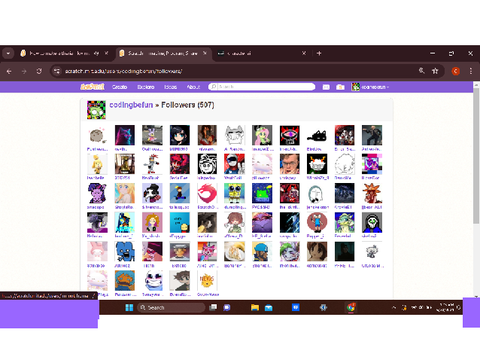Viewport: 480px width, 360px height.
Task: Open the blonde anime girl follower avatar
Action: point(124,193)
